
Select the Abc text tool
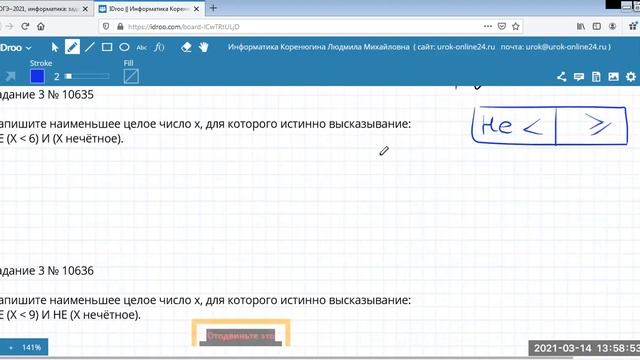[x=141, y=48]
